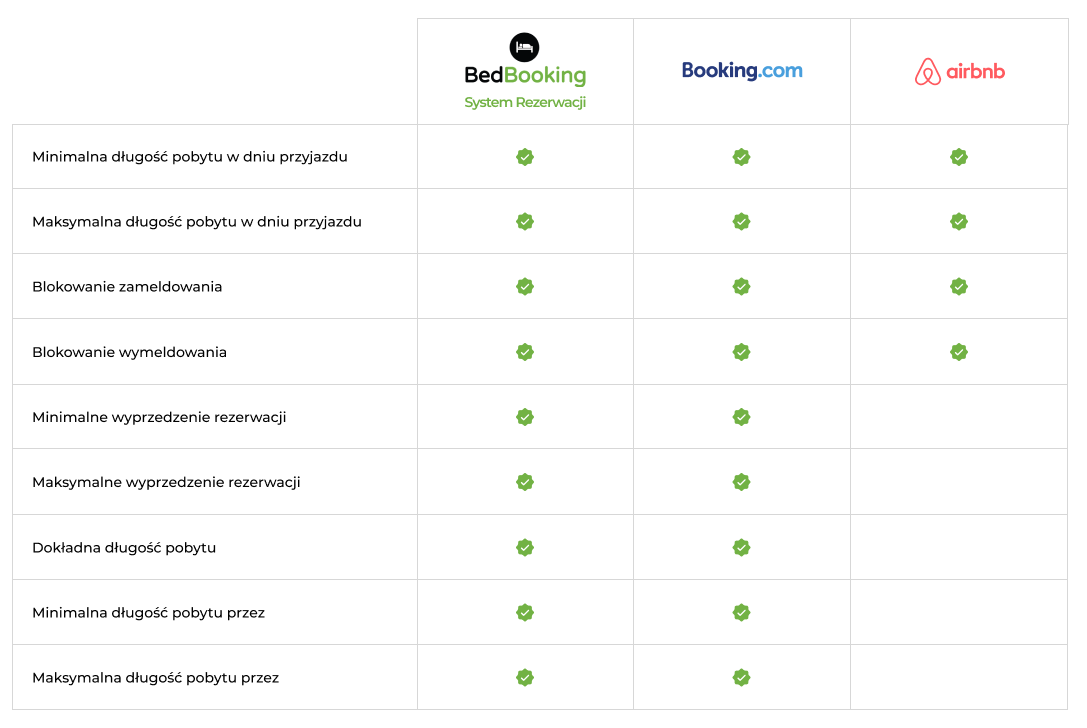Click the Airbnb logo

pos(959,71)
